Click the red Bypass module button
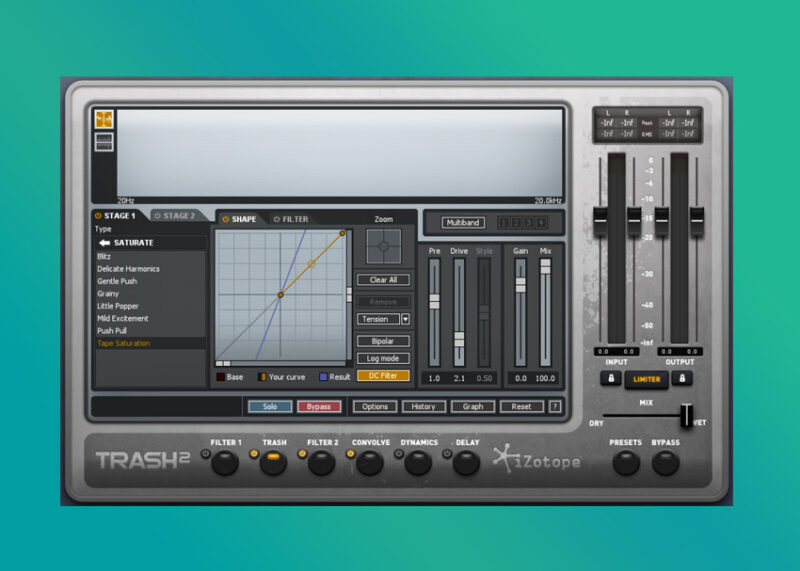 [x=319, y=407]
